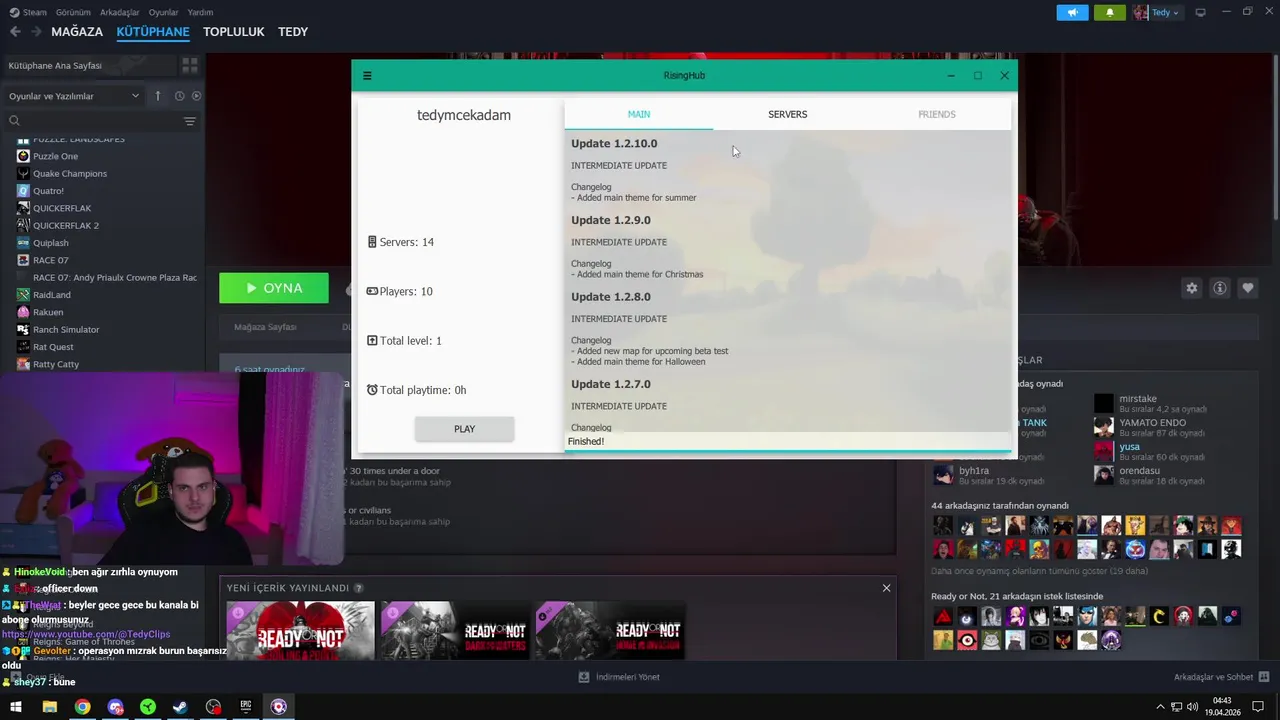This screenshot has height=720, width=1280.
Task: Open second Ready or Not DLC thumbnail
Action: 455,630
